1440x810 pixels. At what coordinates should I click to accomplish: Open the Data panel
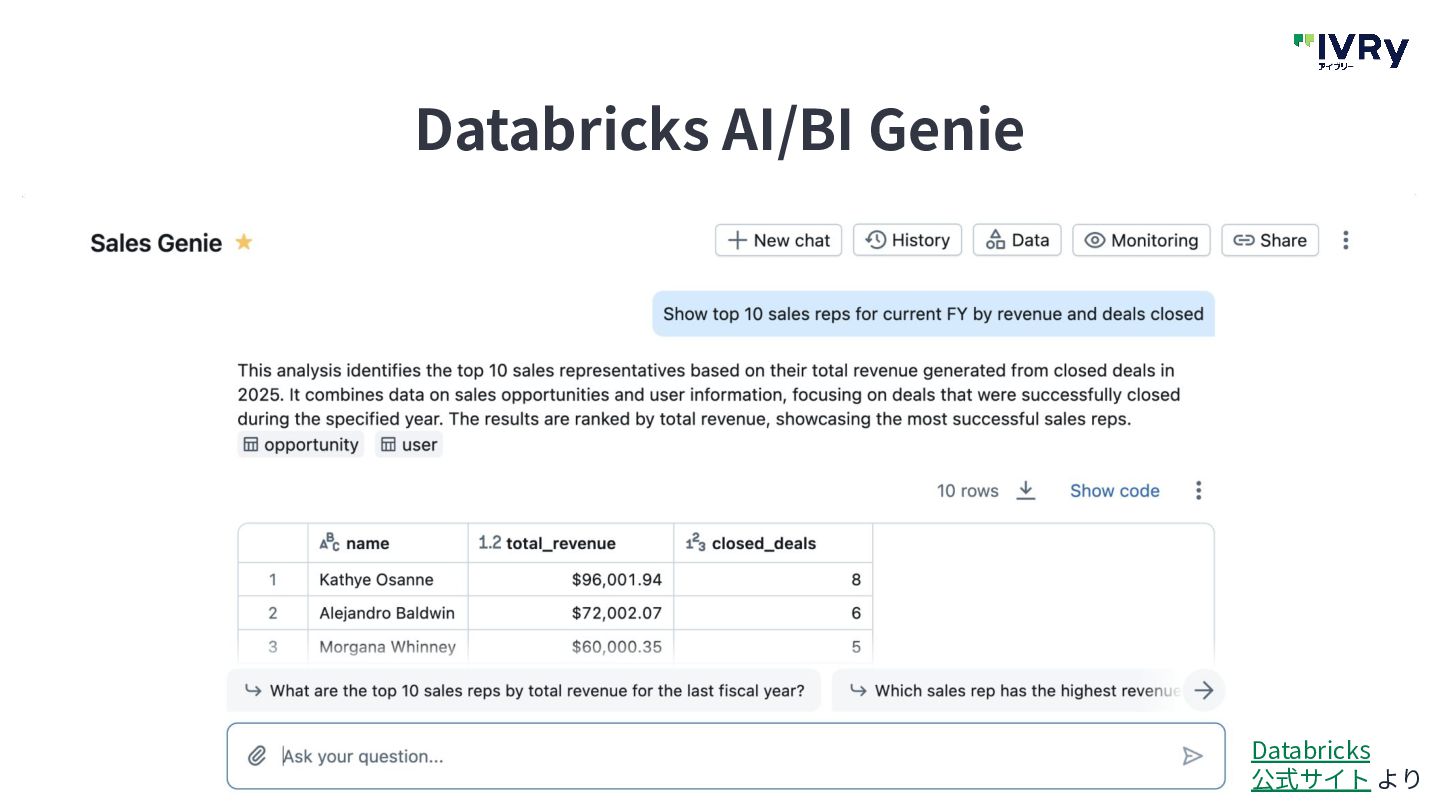[x=1017, y=240]
